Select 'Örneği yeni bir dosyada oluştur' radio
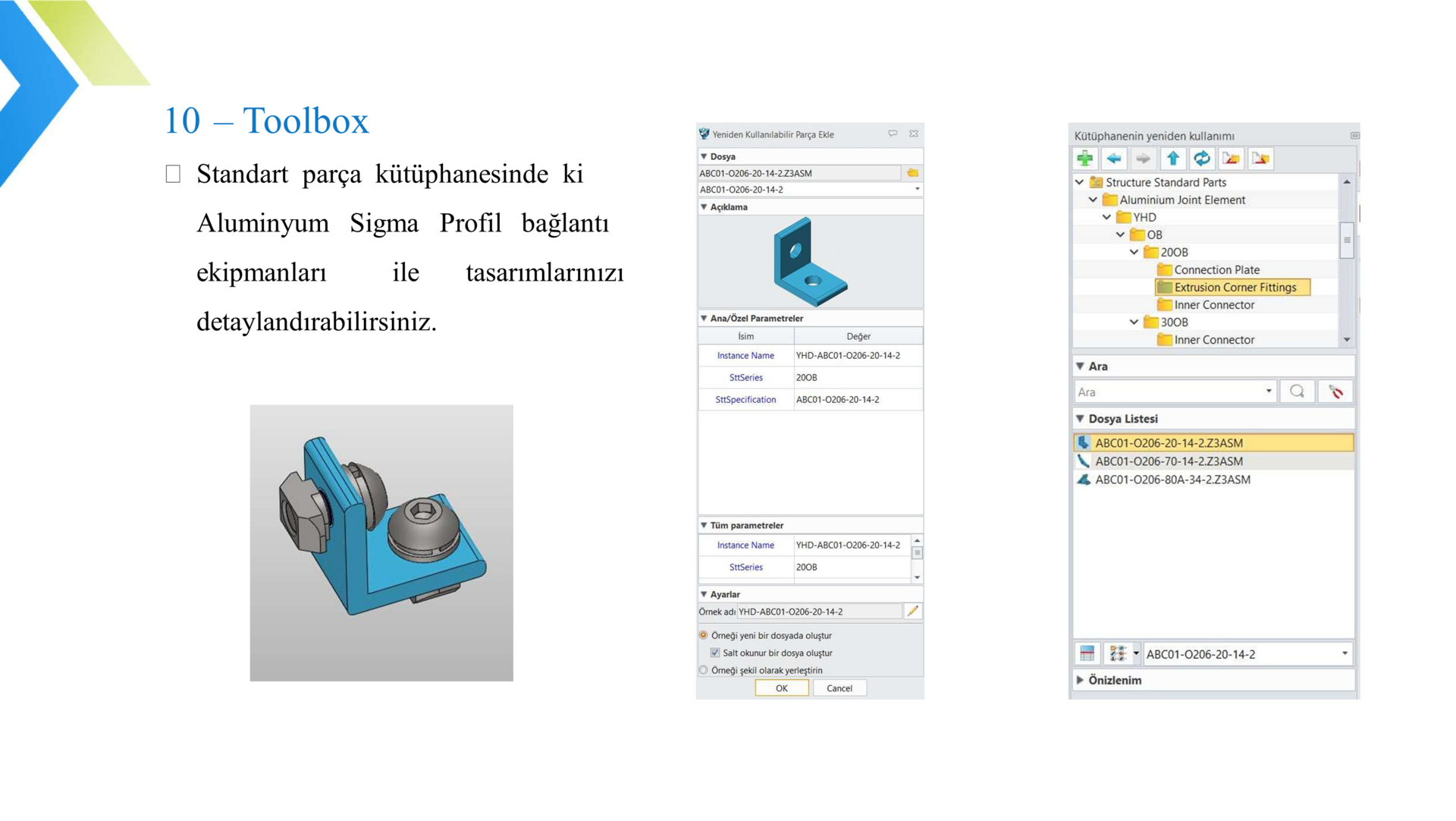The image size is (1456, 821). pos(704,635)
